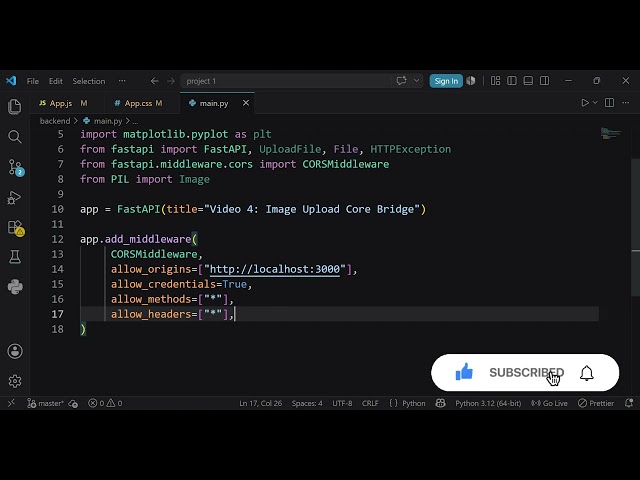Run the Python file with play button
Image resolution: width=640 pixels, height=480 pixels.
point(585,103)
